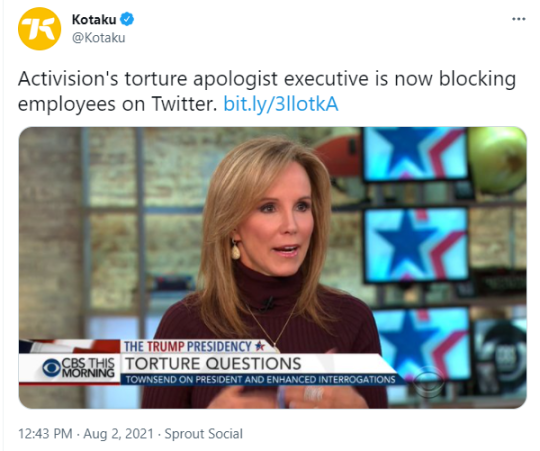The image size is (540, 451).
Task: Click the Kotaku profile avatar
Action: (40, 29)
